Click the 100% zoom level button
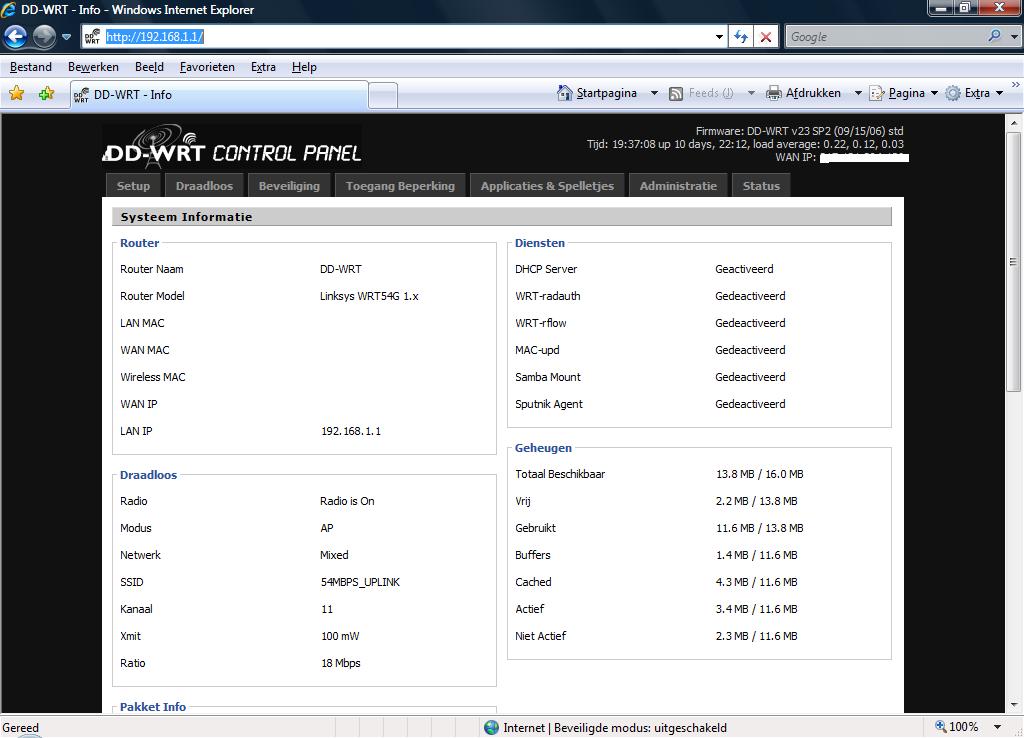The width and height of the screenshot is (1024, 738). click(x=957, y=727)
